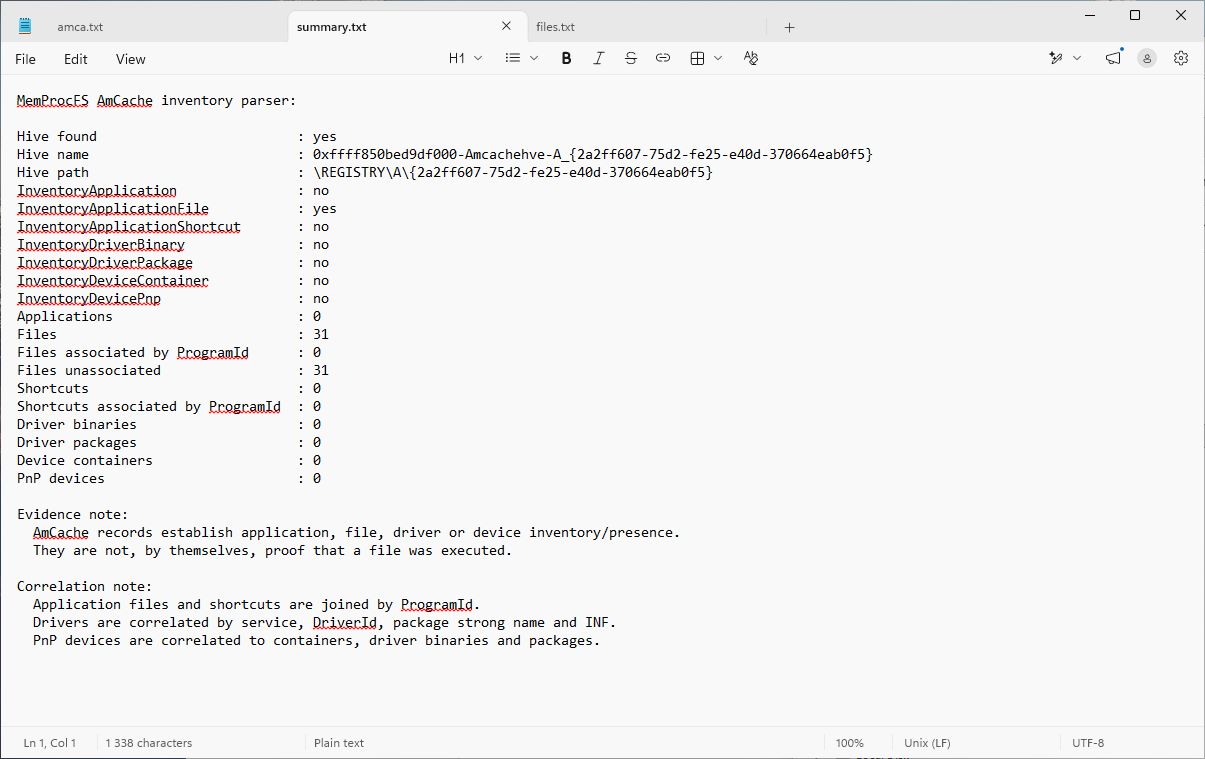Apply strikethrough formatting
This screenshot has width=1205, height=759.
(x=630, y=59)
